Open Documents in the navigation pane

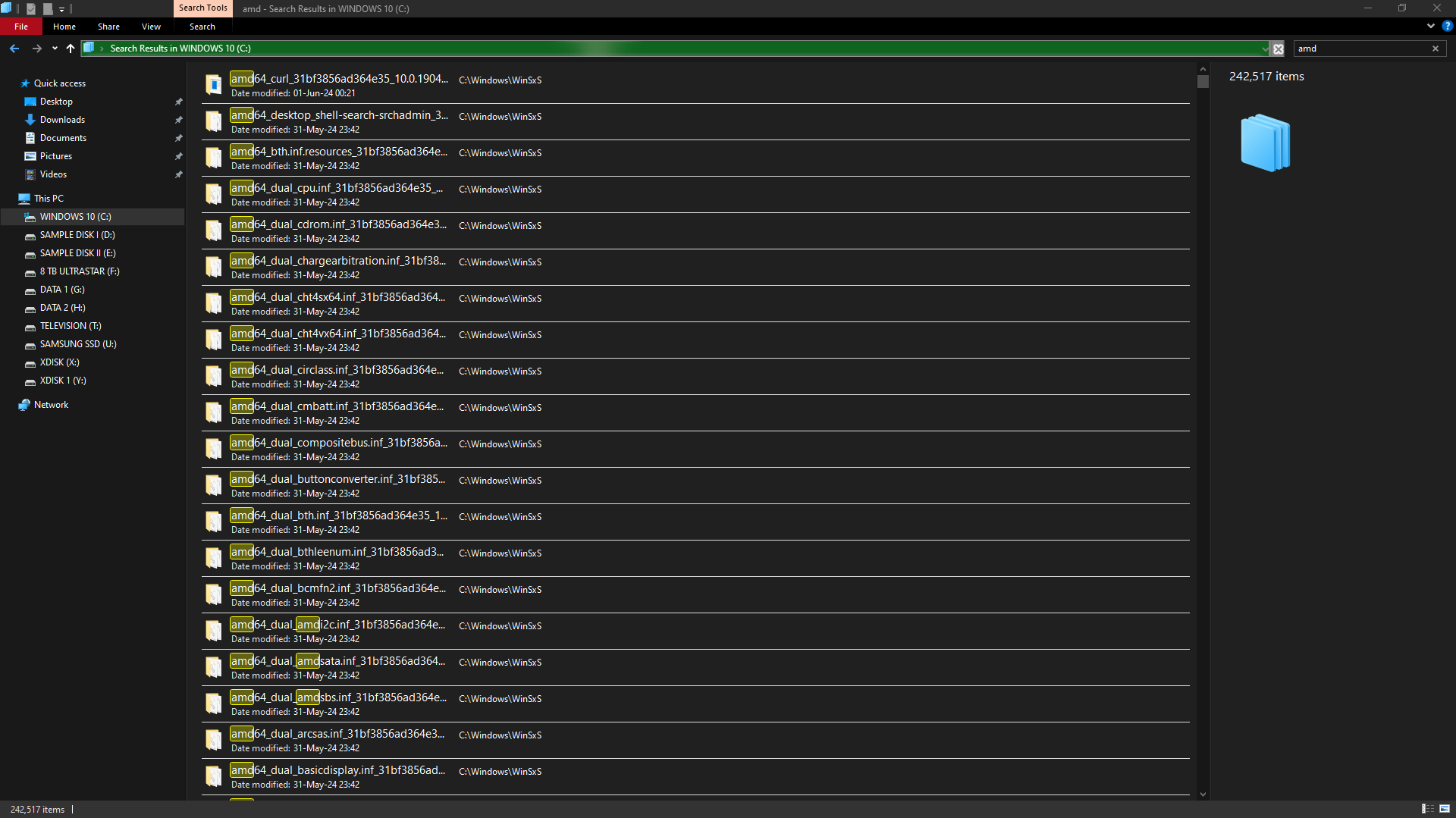tap(63, 138)
